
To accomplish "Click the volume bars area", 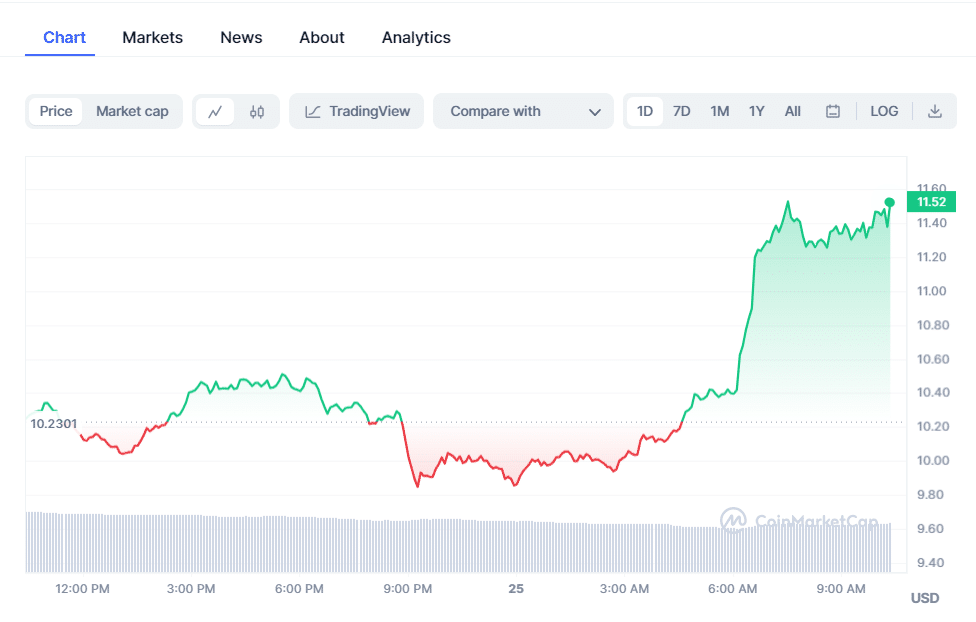I will [x=458, y=542].
